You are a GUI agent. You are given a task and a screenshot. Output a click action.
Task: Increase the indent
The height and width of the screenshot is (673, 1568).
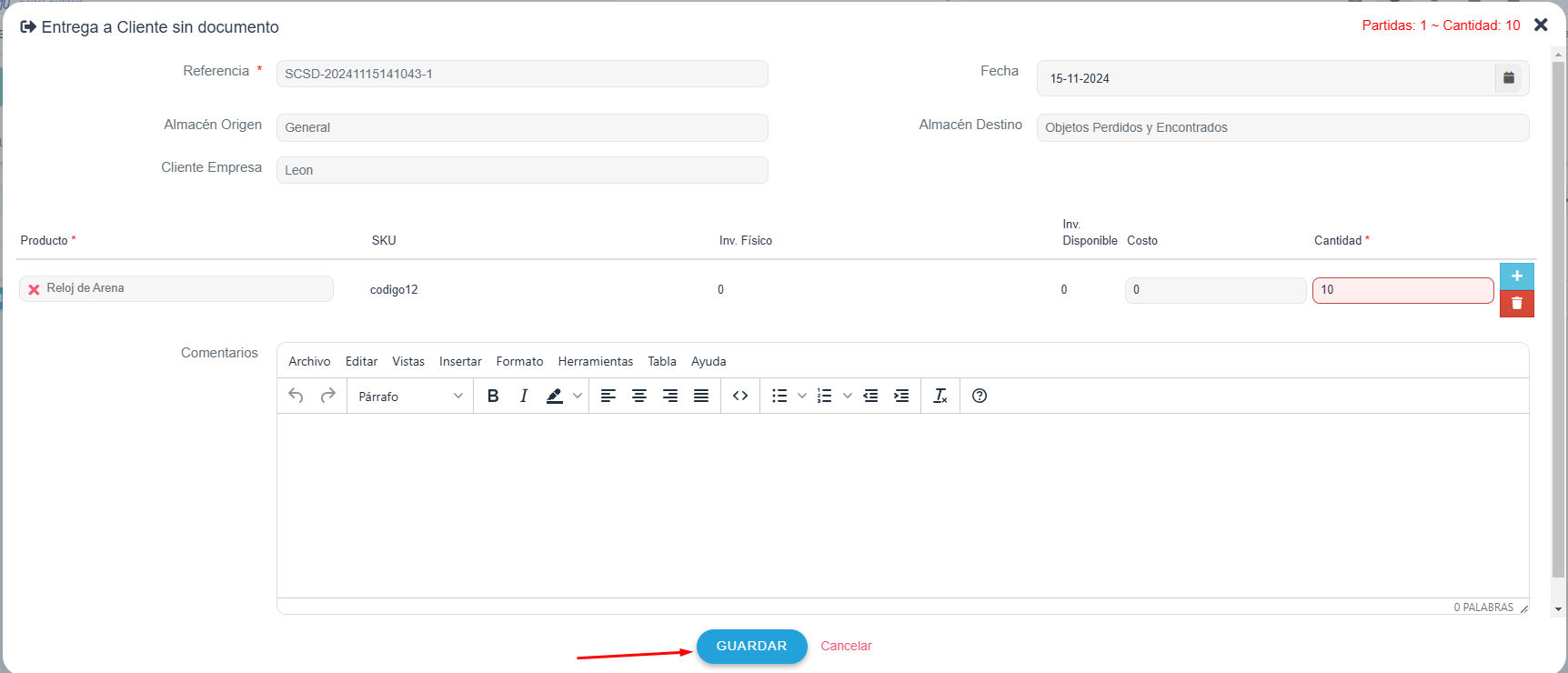[901, 396]
